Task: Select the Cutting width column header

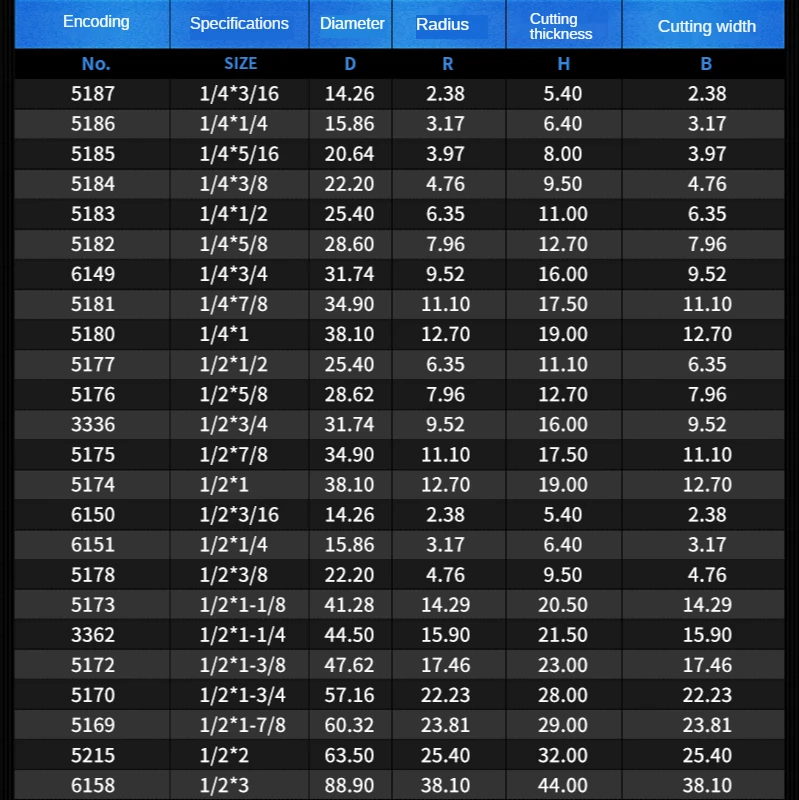Action: 706,27
